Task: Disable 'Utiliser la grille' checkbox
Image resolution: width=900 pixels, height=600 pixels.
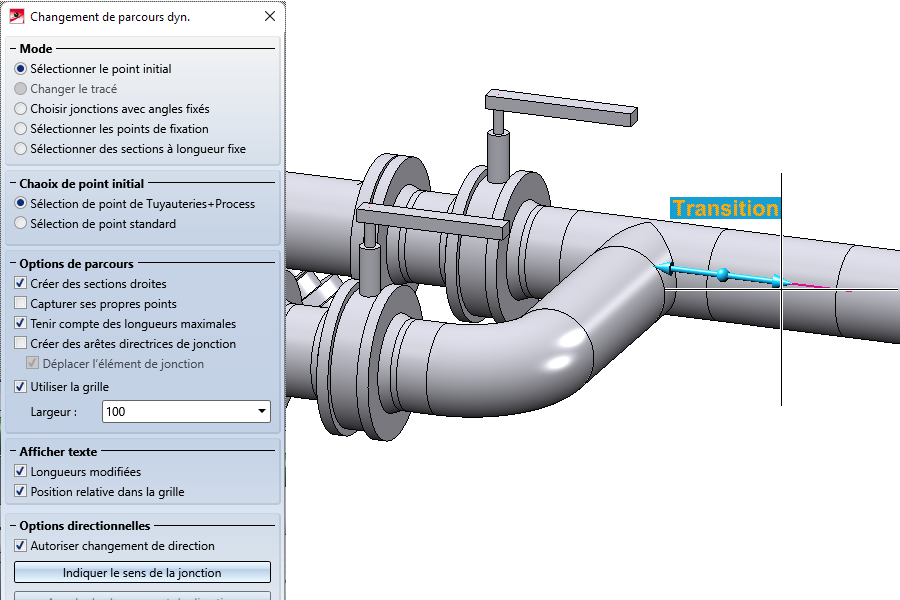Action: (21, 387)
